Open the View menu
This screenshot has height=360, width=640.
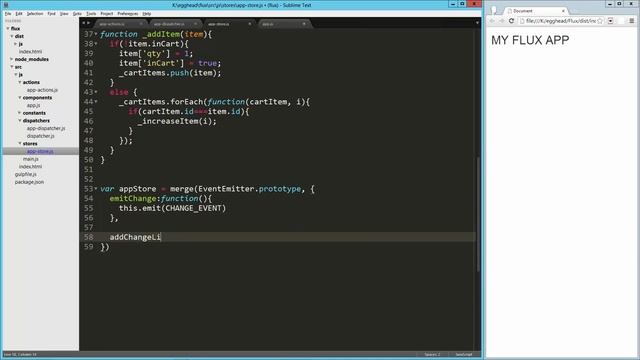pos(64,13)
